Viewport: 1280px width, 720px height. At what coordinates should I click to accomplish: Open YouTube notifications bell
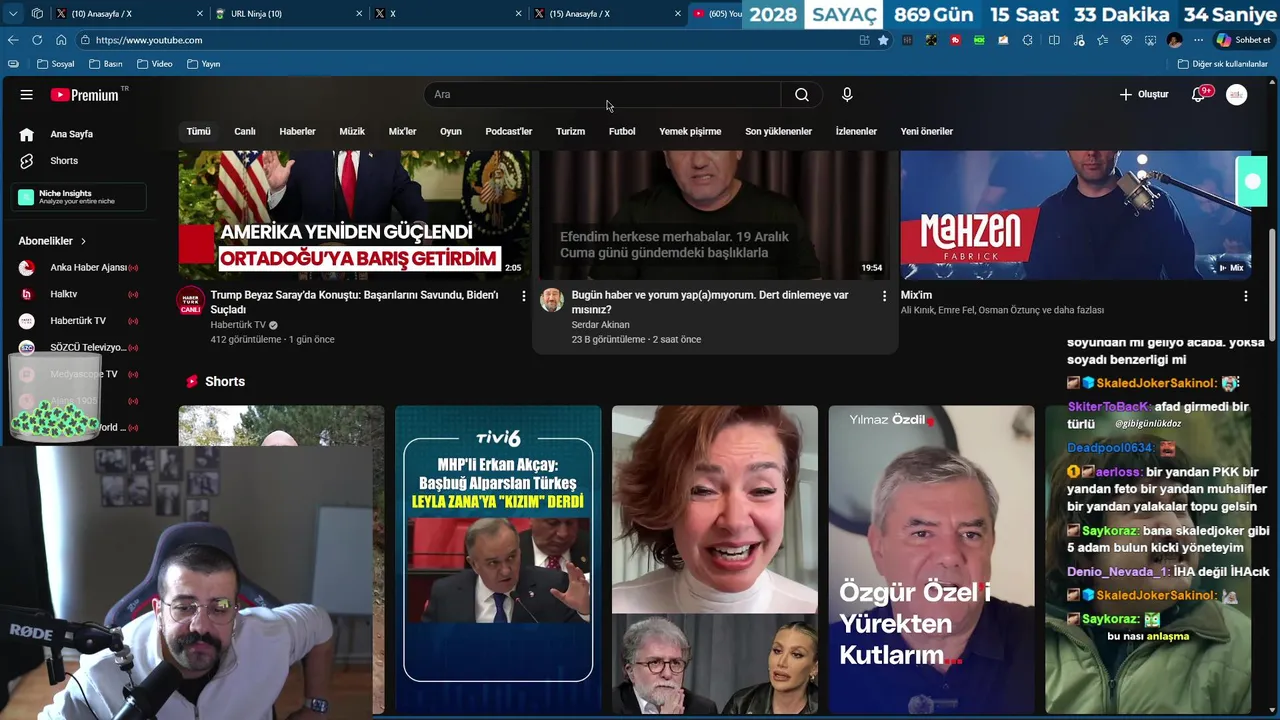pos(1198,94)
